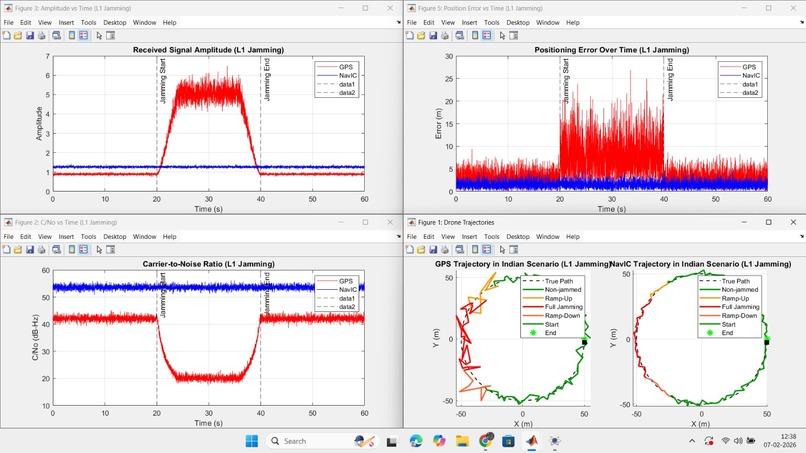Image resolution: width=806 pixels, height=453 pixels.
Task: Click Open File icon in Figure 2 toolbar
Action: tap(18, 249)
